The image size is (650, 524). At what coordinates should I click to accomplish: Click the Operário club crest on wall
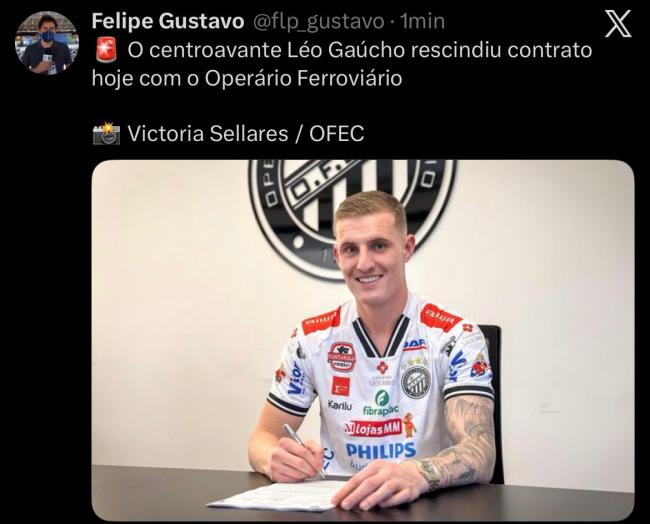click(352, 216)
